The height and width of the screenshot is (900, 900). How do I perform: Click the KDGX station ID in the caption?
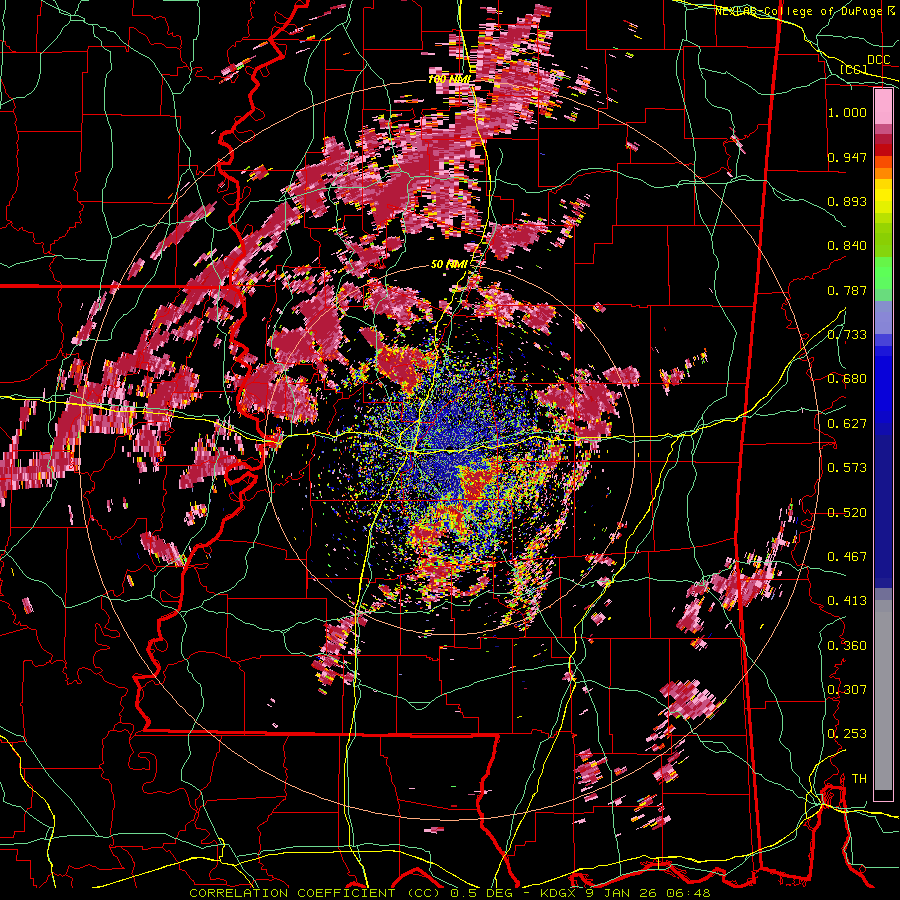[x=559, y=893]
